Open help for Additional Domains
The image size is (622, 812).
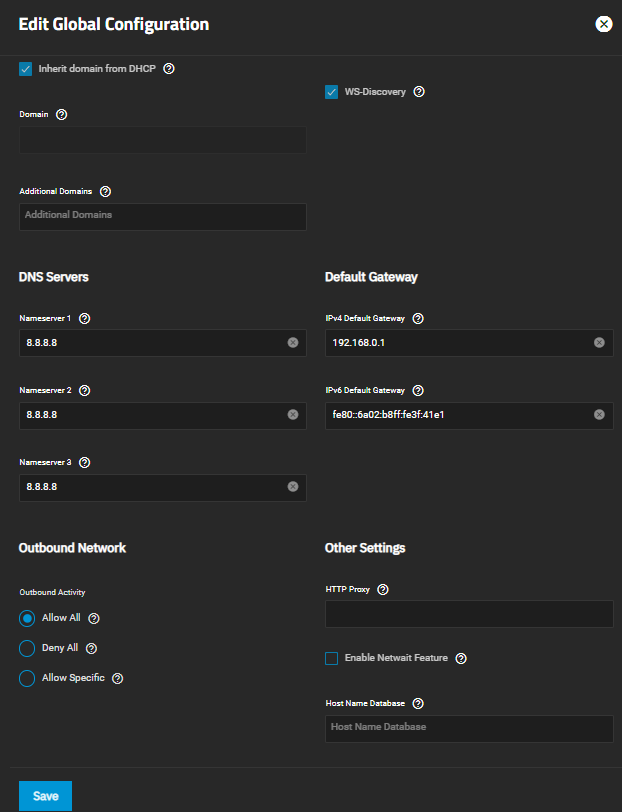click(105, 192)
